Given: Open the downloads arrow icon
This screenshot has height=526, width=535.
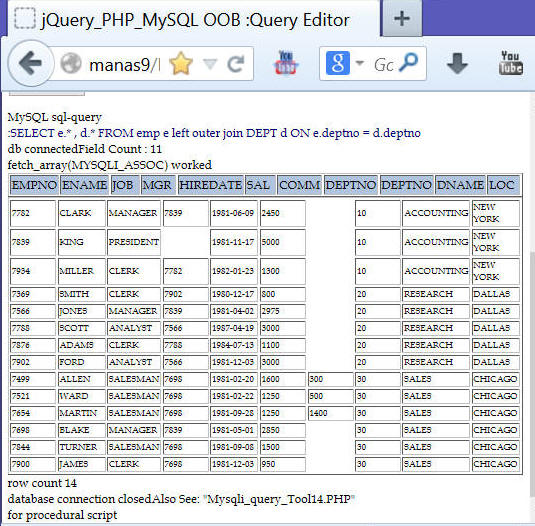Looking at the screenshot, I should pyautogui.click(x=457, y=63).
